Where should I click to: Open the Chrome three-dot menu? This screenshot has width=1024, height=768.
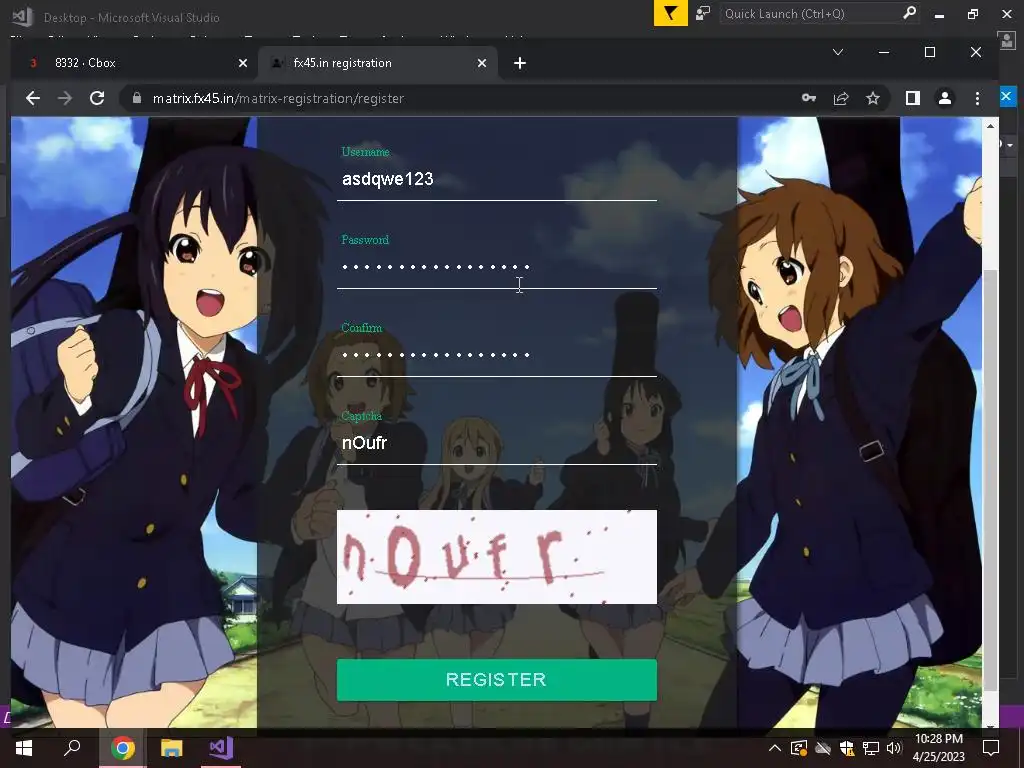[977, 99]
